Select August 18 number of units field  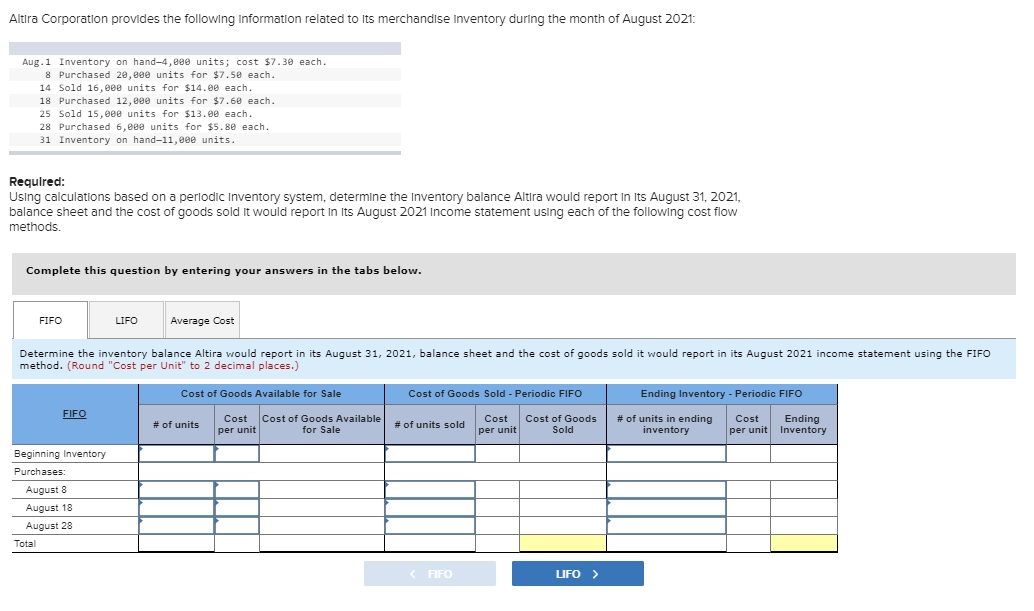176,508
